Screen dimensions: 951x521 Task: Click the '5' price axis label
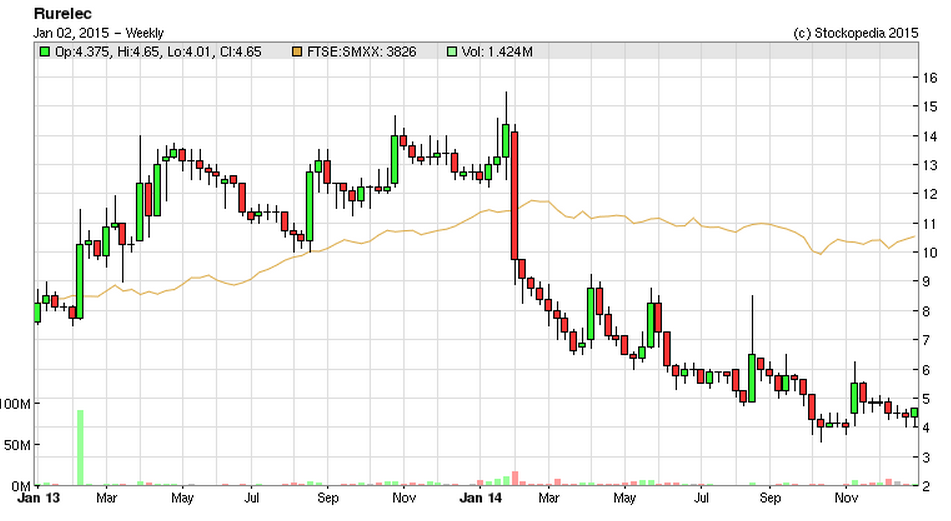[926, 399]
